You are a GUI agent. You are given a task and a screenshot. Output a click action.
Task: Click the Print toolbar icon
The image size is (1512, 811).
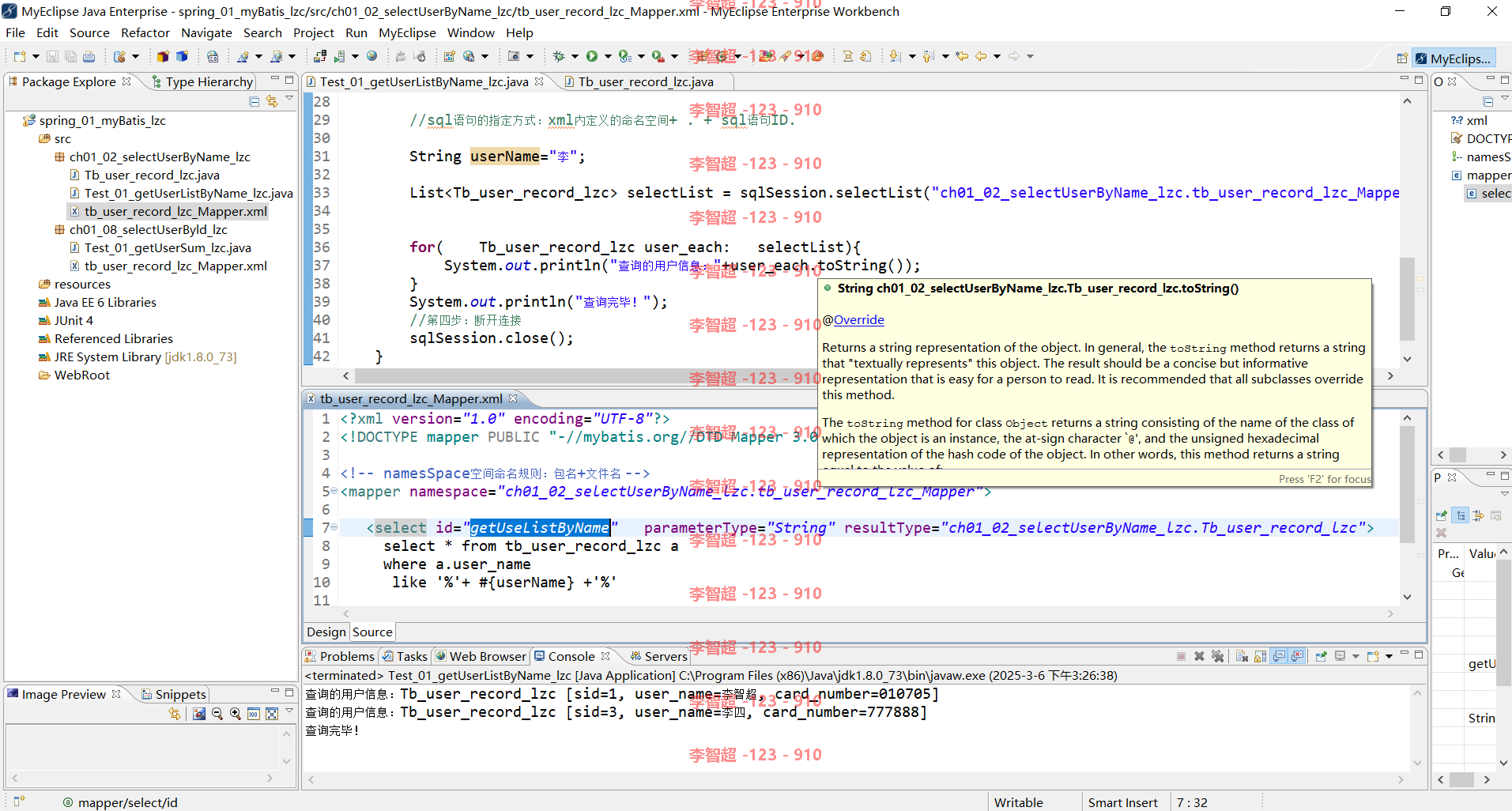tap(89, 57)
